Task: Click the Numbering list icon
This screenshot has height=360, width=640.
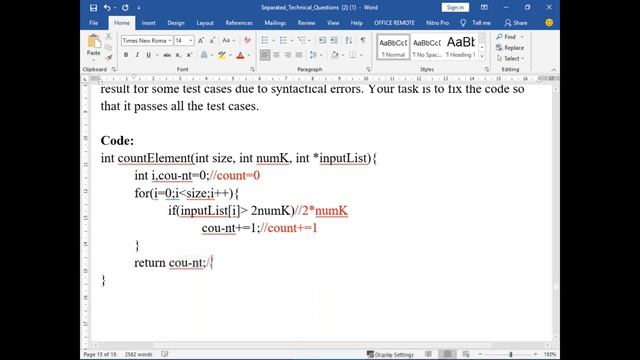Action: tap(283, 40)
